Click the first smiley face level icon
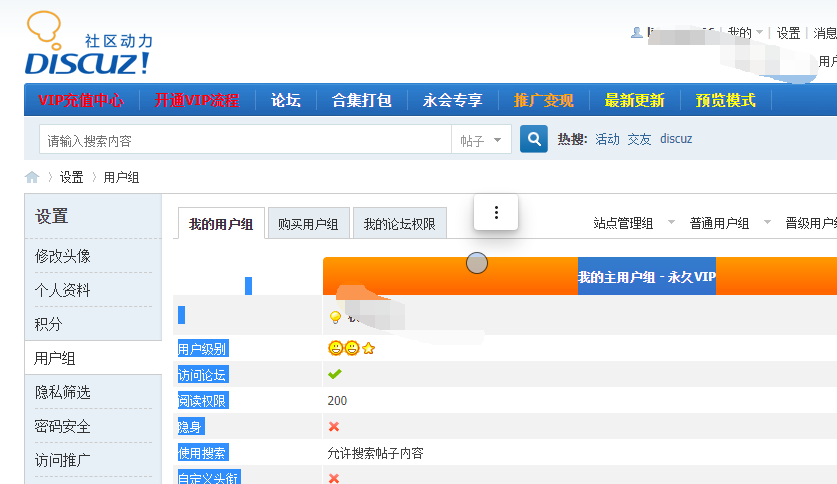837x484 pixels. [335, 348]
